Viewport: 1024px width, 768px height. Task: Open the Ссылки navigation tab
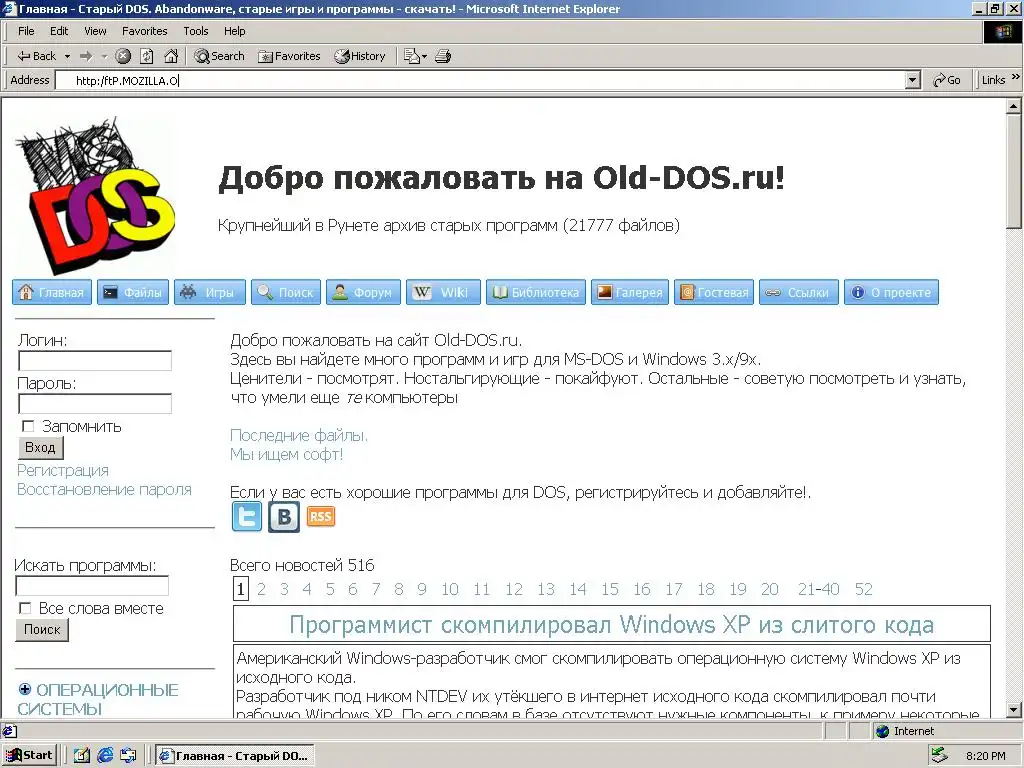click(799, 292)
